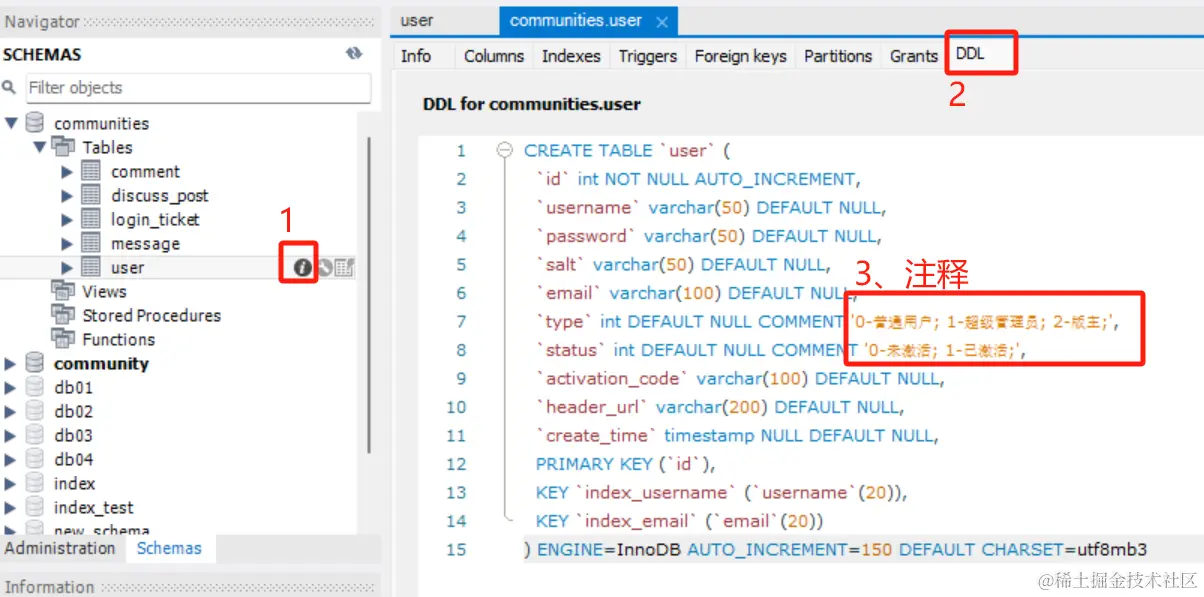Image resolution: width=1204 pixels, height=597 pixels.
Task: Open table info via the user row's info icon
Action: click(x=301, y=267)
